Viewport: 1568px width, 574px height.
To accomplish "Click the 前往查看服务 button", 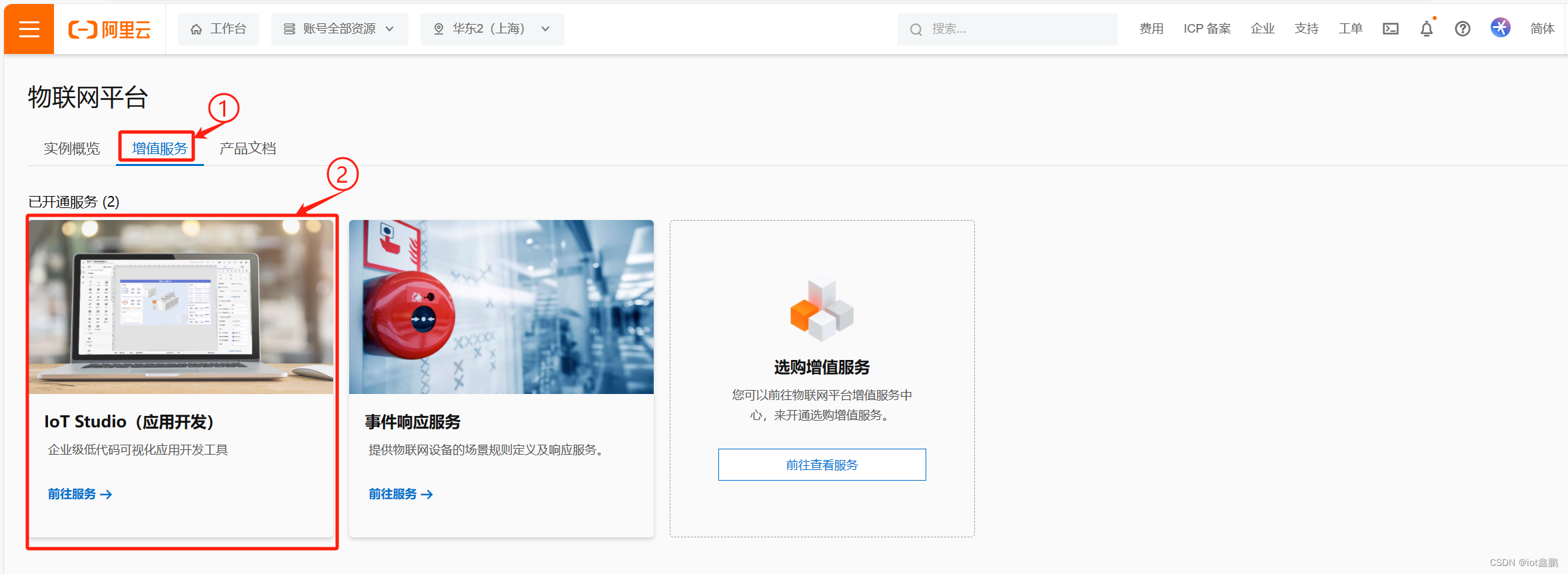I will coord(822,465).
